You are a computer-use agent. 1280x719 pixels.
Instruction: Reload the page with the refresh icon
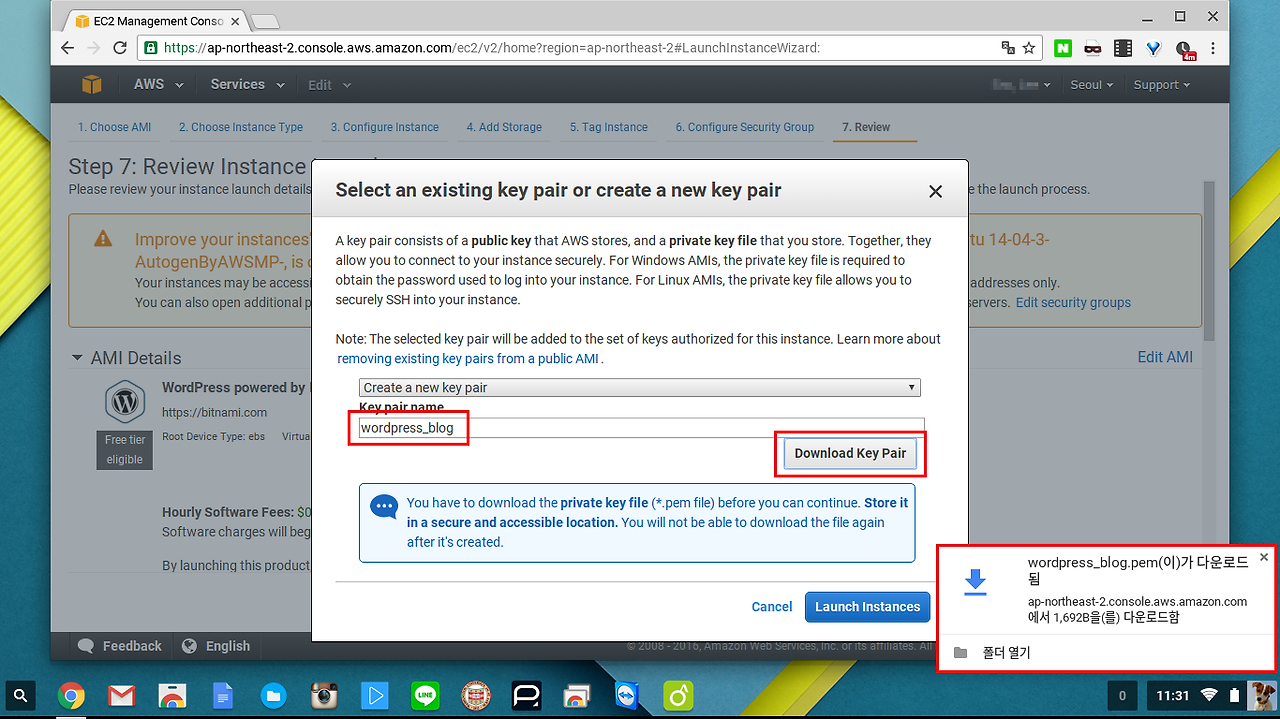pos(120,47)
